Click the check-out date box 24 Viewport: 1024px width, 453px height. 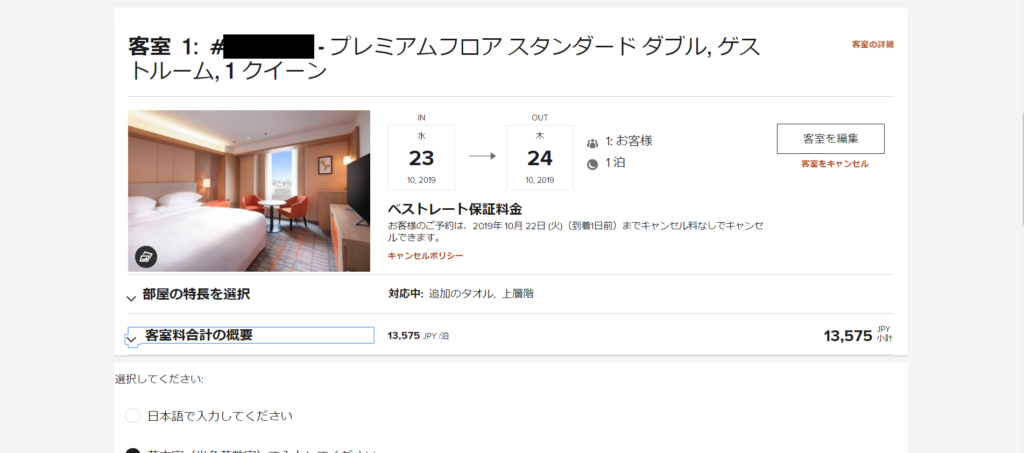pyautogui.click(x=539, y=157)
